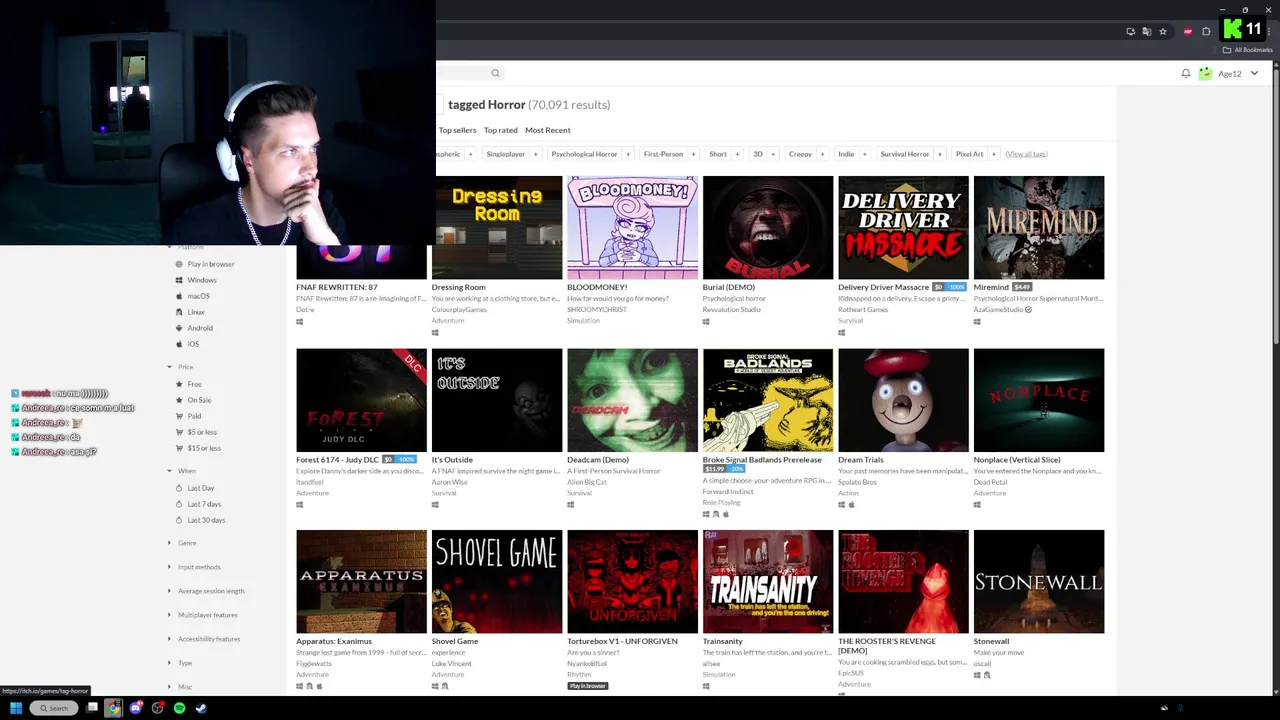Open OBS Studio from the taskbar
Screen dimensions: 1280x720
tap(158, 708)
